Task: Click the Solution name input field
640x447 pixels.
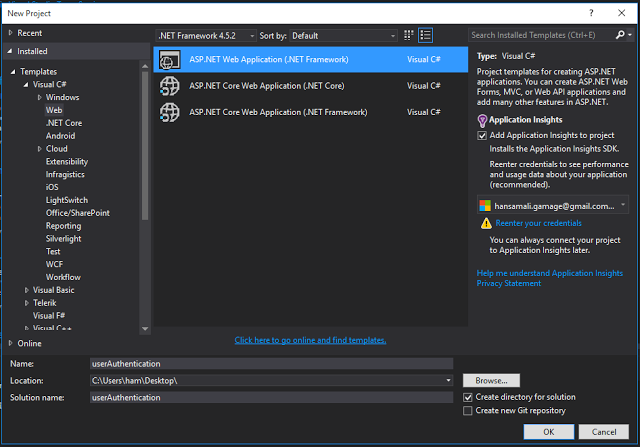Action: click(271, 398)
